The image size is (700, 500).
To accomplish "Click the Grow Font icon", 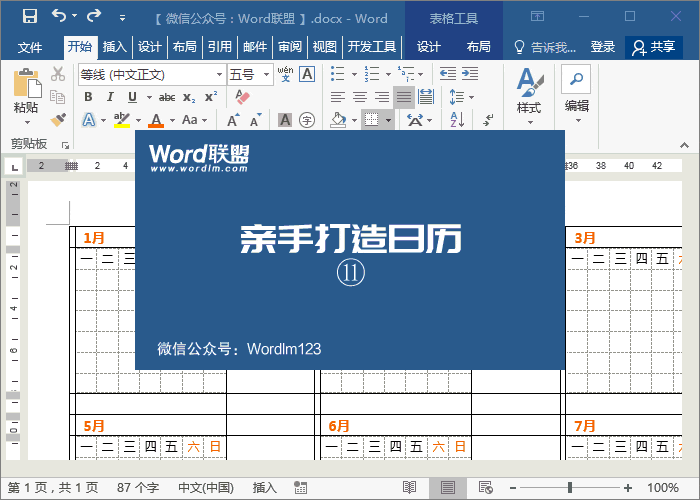I will tap(233, 120).
